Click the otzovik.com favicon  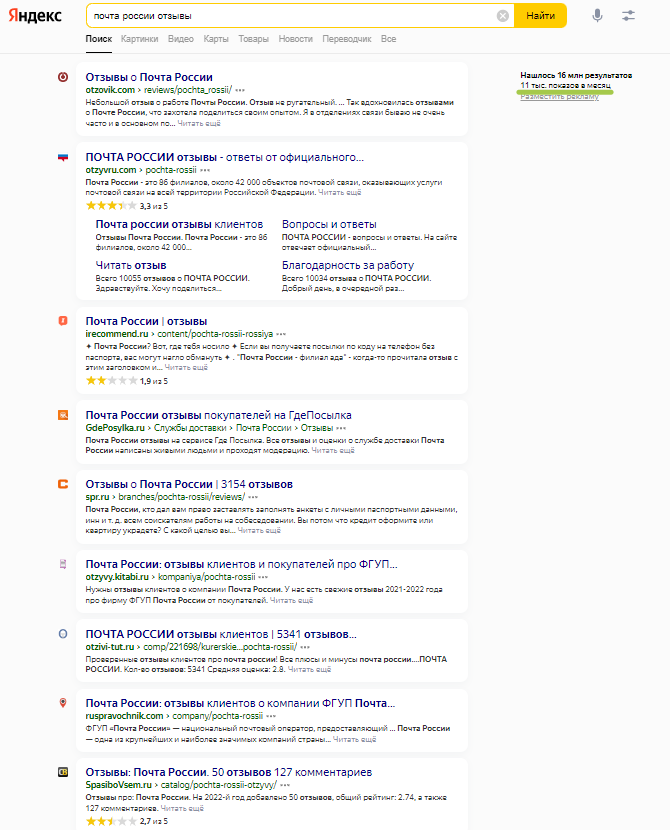tap(63, 77)
